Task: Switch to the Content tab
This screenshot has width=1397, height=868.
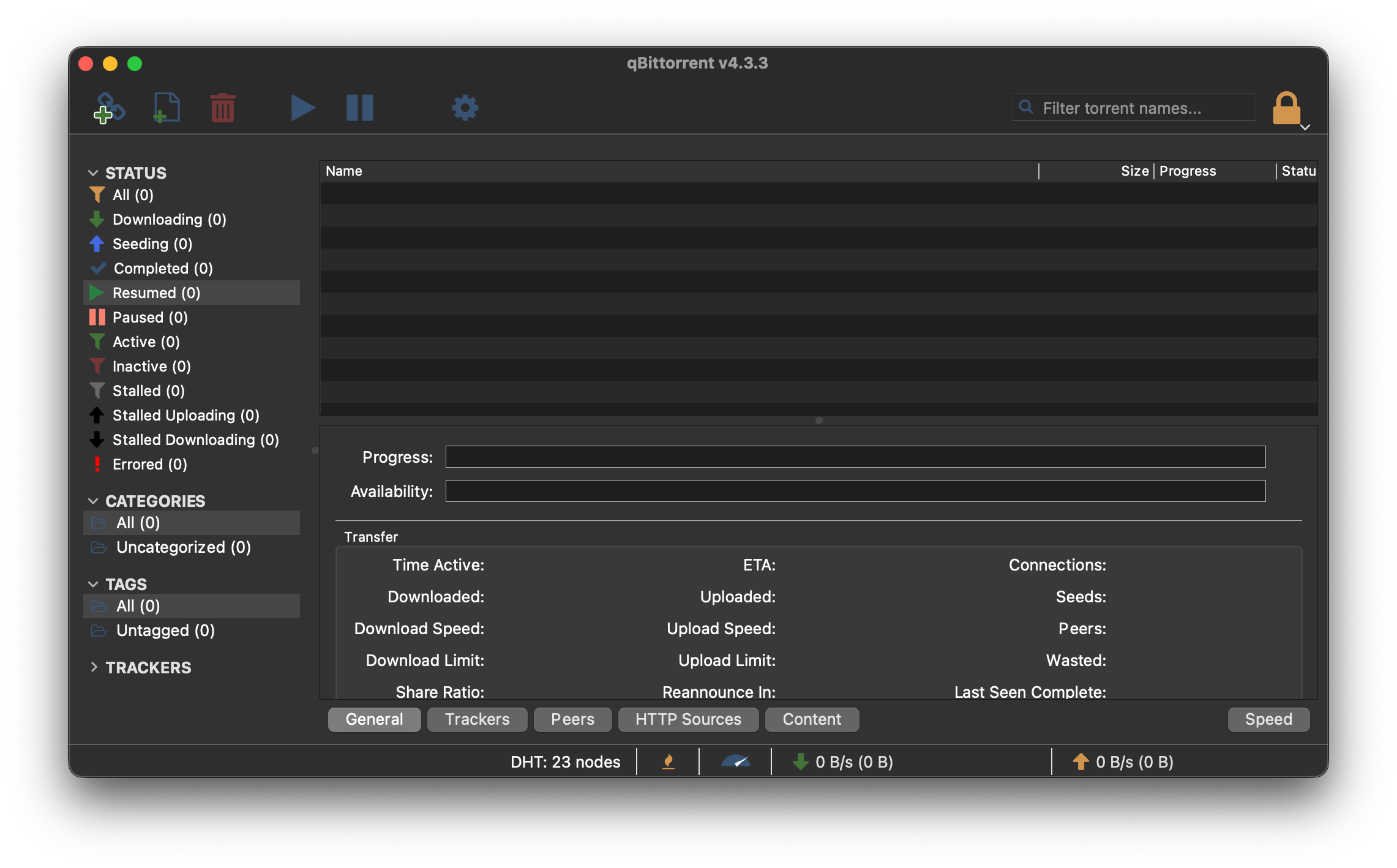Action: (x=812, y=719)
